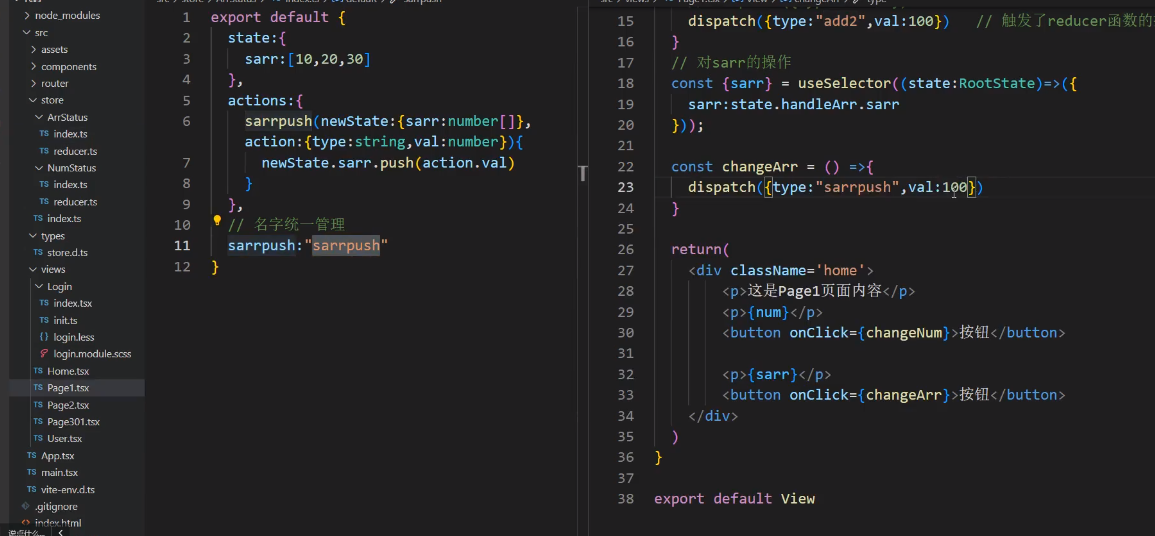The width and height of the screenshot is (1155, 536).
Task: Click the TS icon of index.tsx in Login
Action: pyautogui.click(x=45, y=303)
